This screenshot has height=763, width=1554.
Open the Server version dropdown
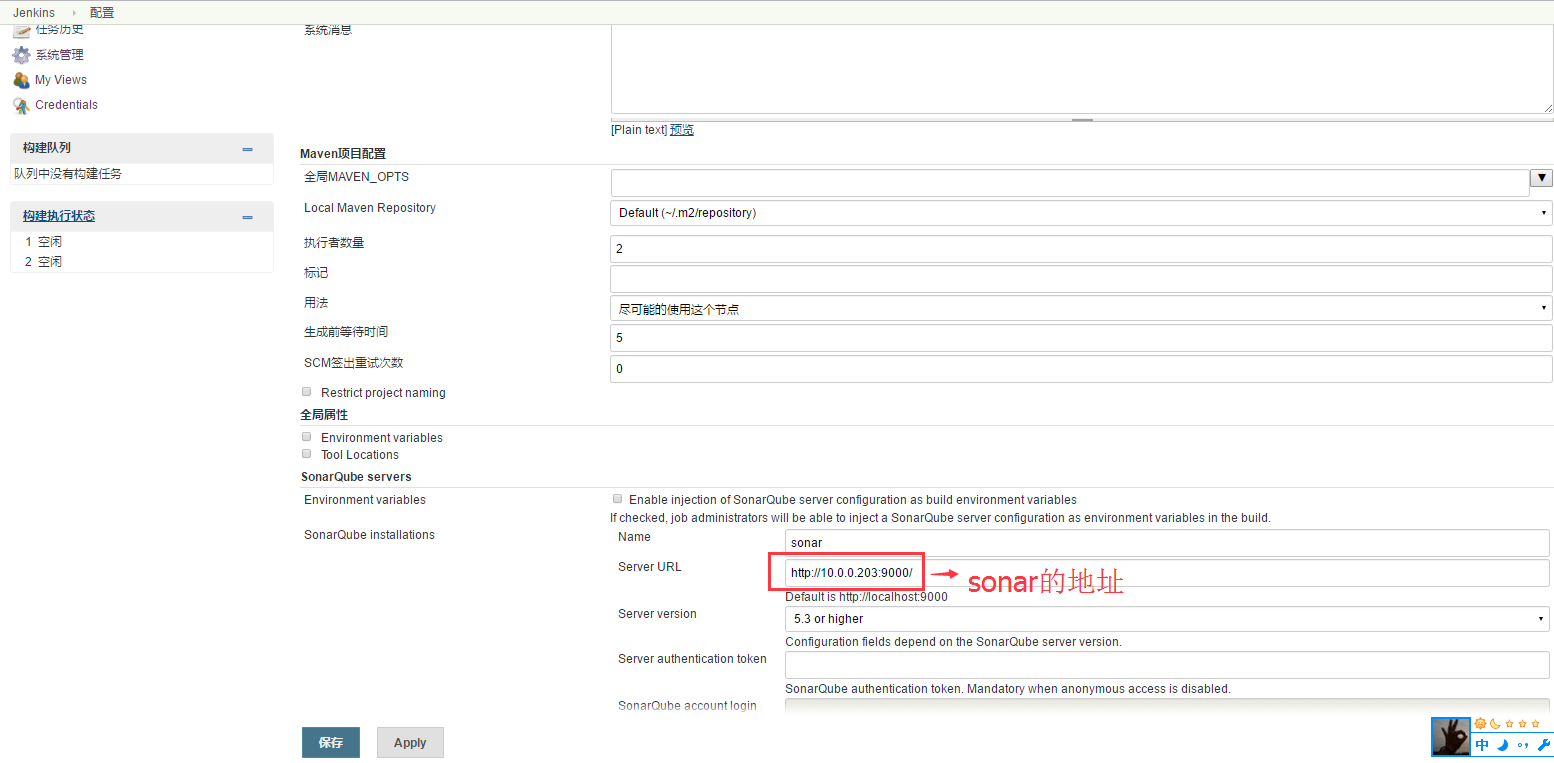pos(1167,619)
